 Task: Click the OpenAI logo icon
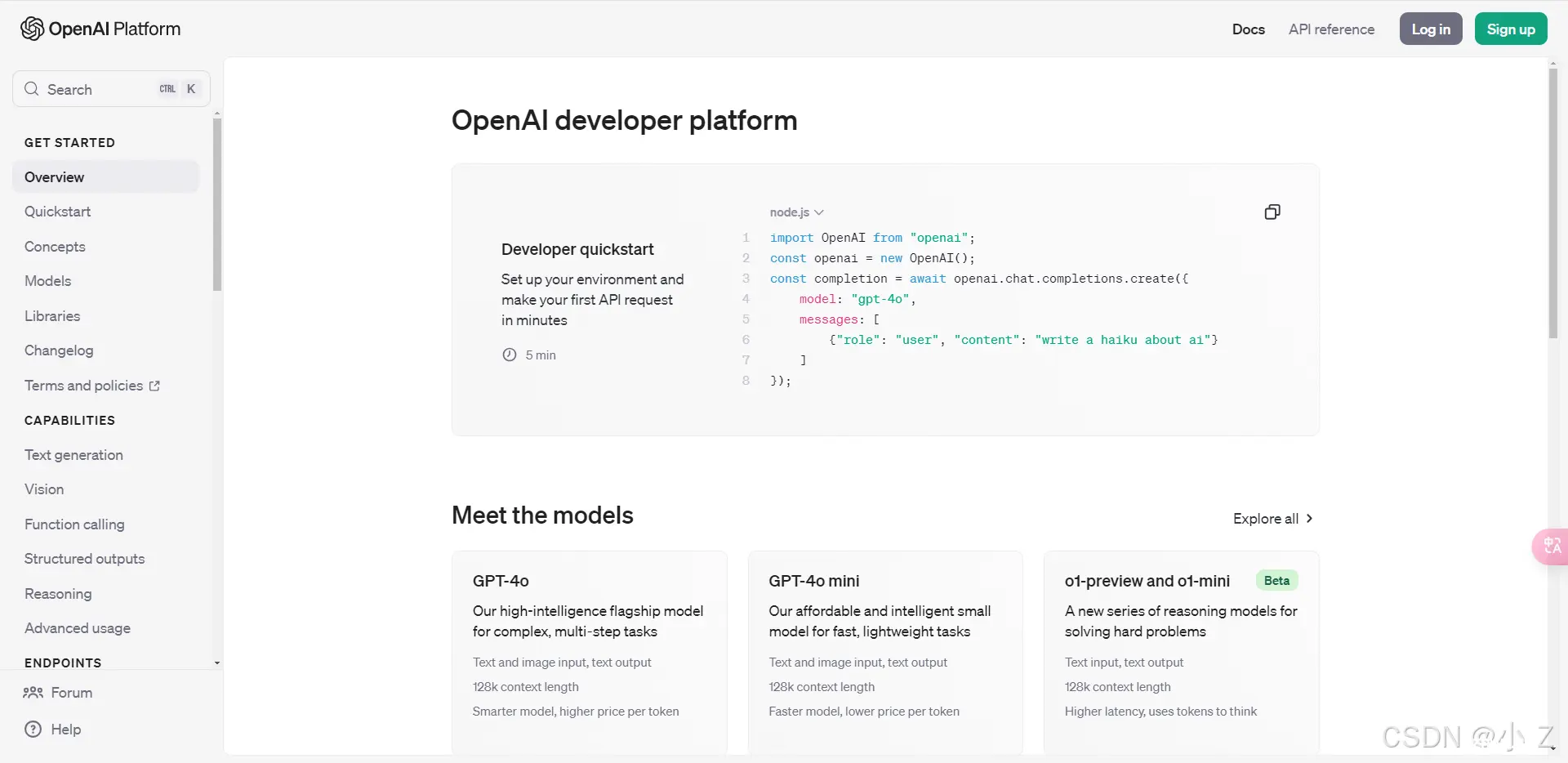click(x=33, y=29)
